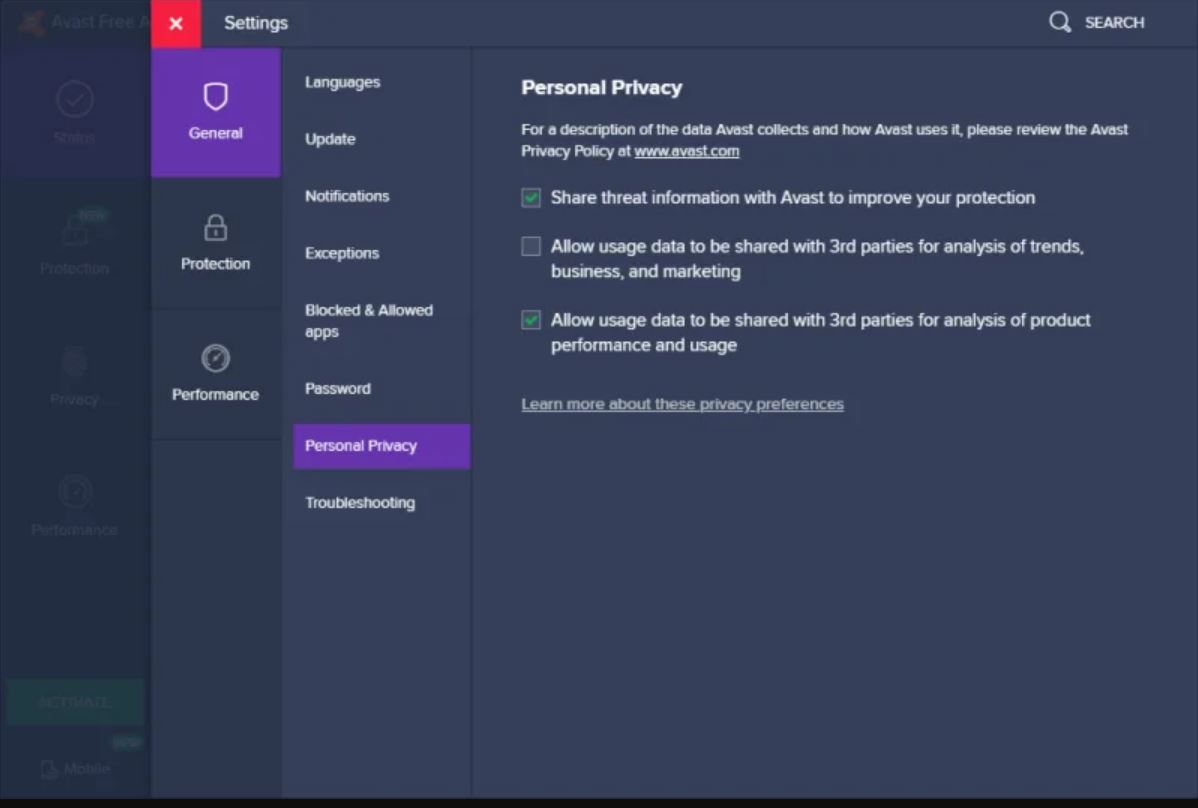Select Personal Privacy menu item

(381, 446)
